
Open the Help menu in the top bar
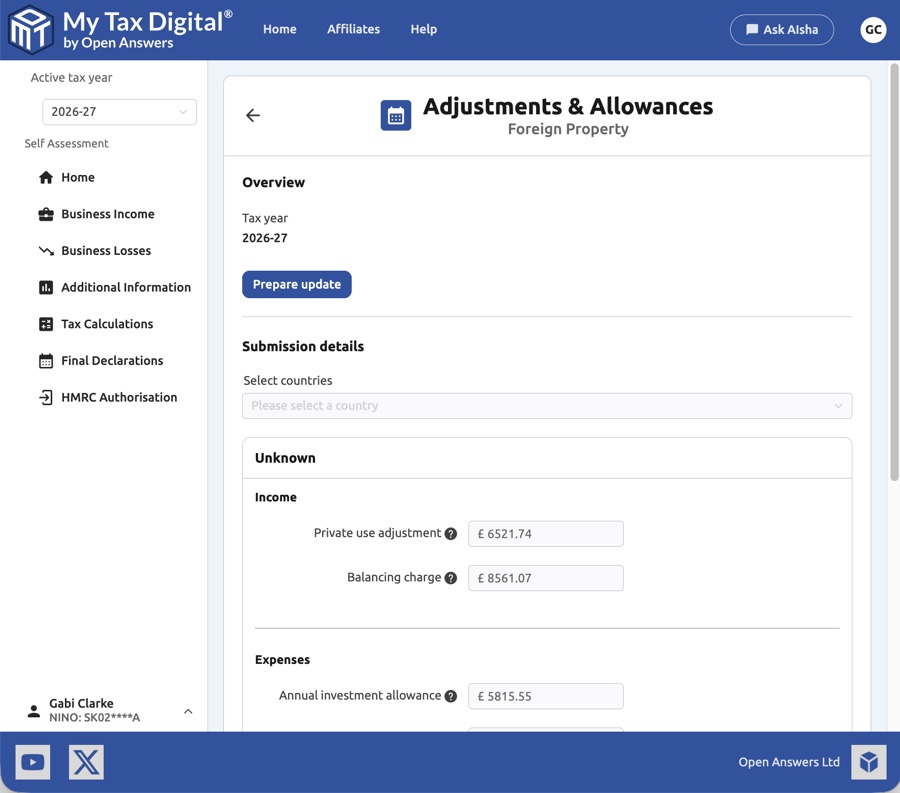[423, 29]
